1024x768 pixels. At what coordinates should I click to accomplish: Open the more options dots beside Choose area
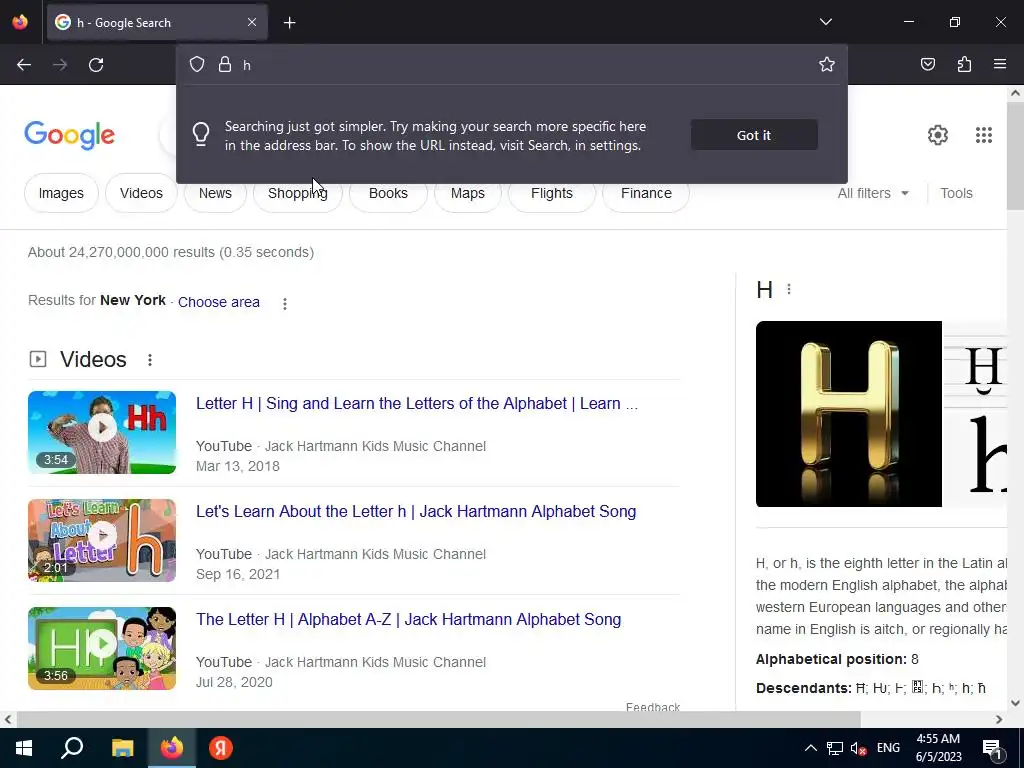tap(285, 303)
